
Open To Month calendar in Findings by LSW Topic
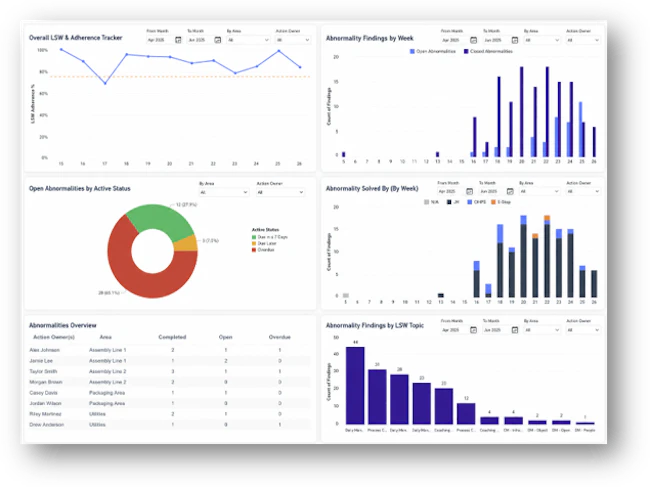point(515,330)
